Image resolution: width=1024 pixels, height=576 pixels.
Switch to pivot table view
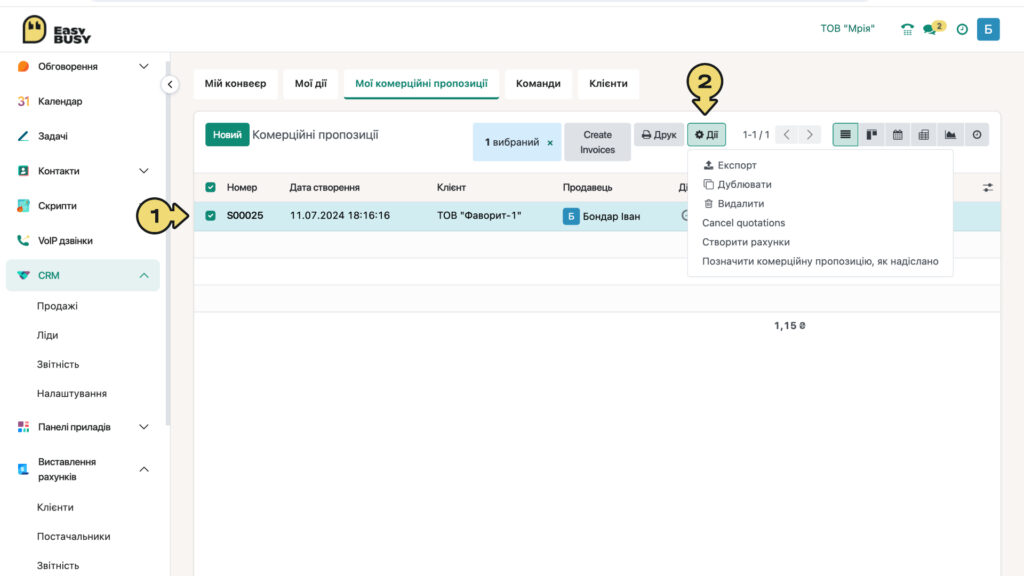pyautogui.click(x=923, y=135)
